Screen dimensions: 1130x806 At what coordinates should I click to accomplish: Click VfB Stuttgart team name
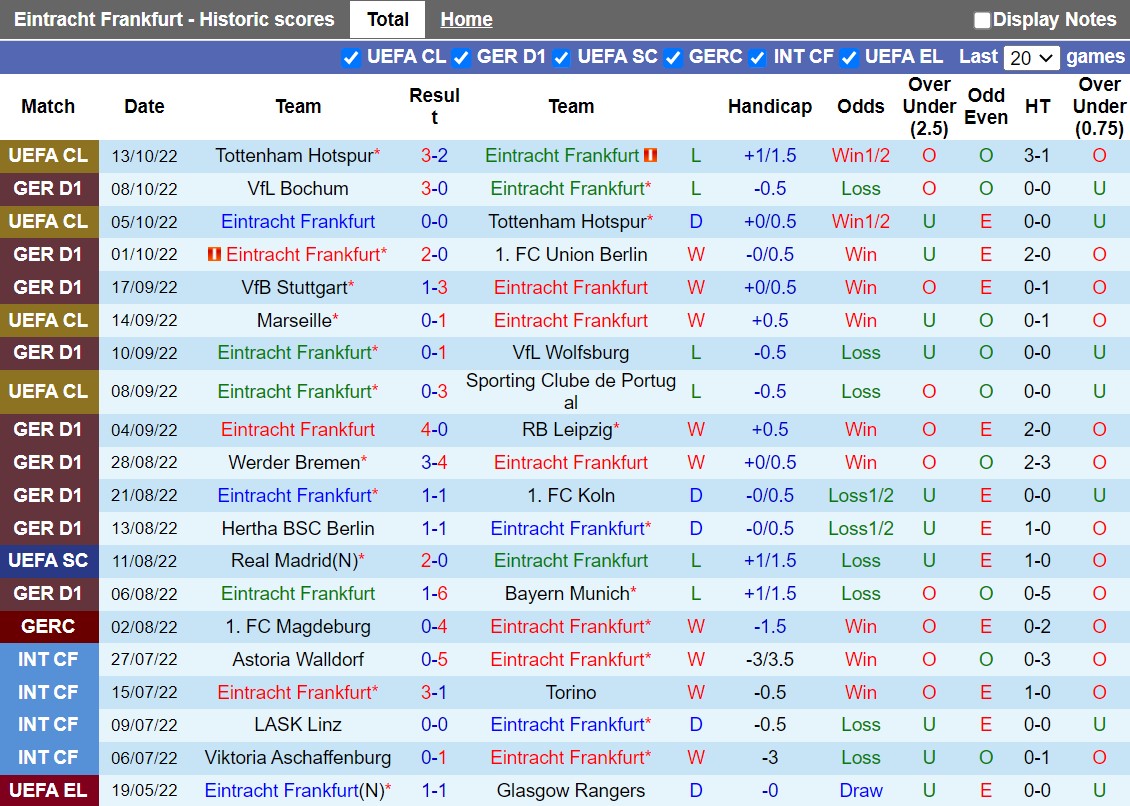point(295,287)
